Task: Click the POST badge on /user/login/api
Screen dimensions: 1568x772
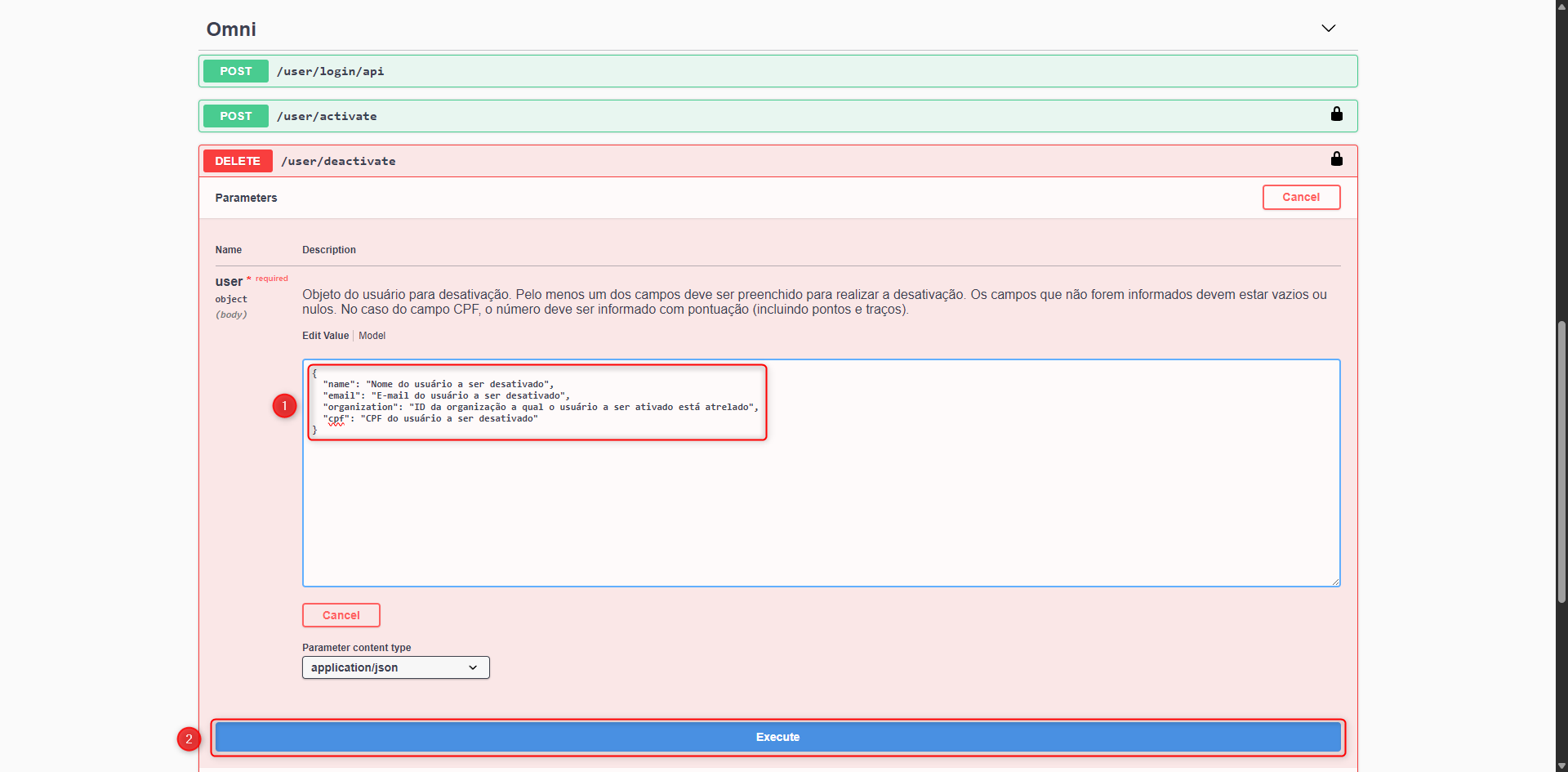Action: pos(235,71)
